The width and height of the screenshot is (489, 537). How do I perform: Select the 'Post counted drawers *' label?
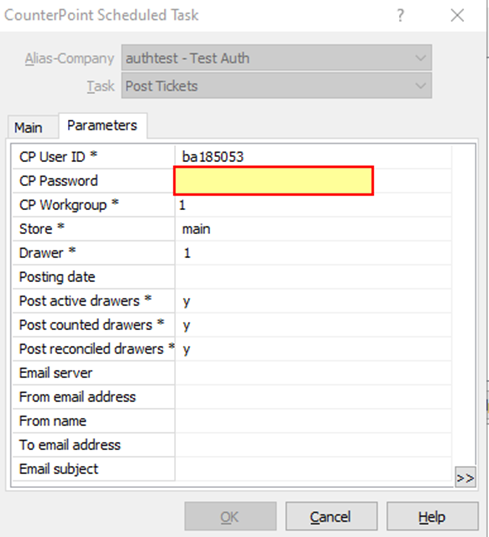click(91, 325)
